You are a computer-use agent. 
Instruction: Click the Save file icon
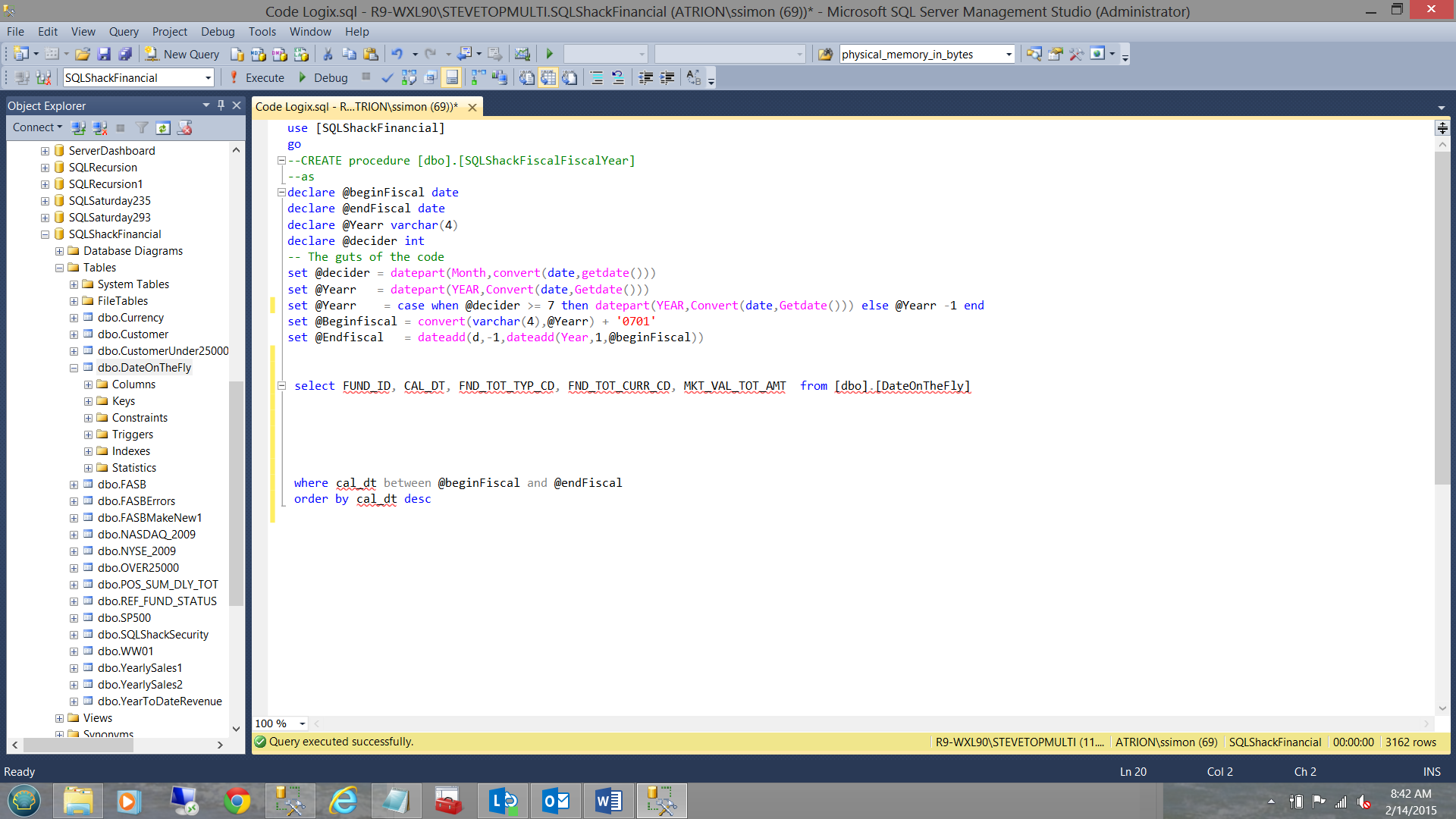pyautogui.click(x=104, y=54)
